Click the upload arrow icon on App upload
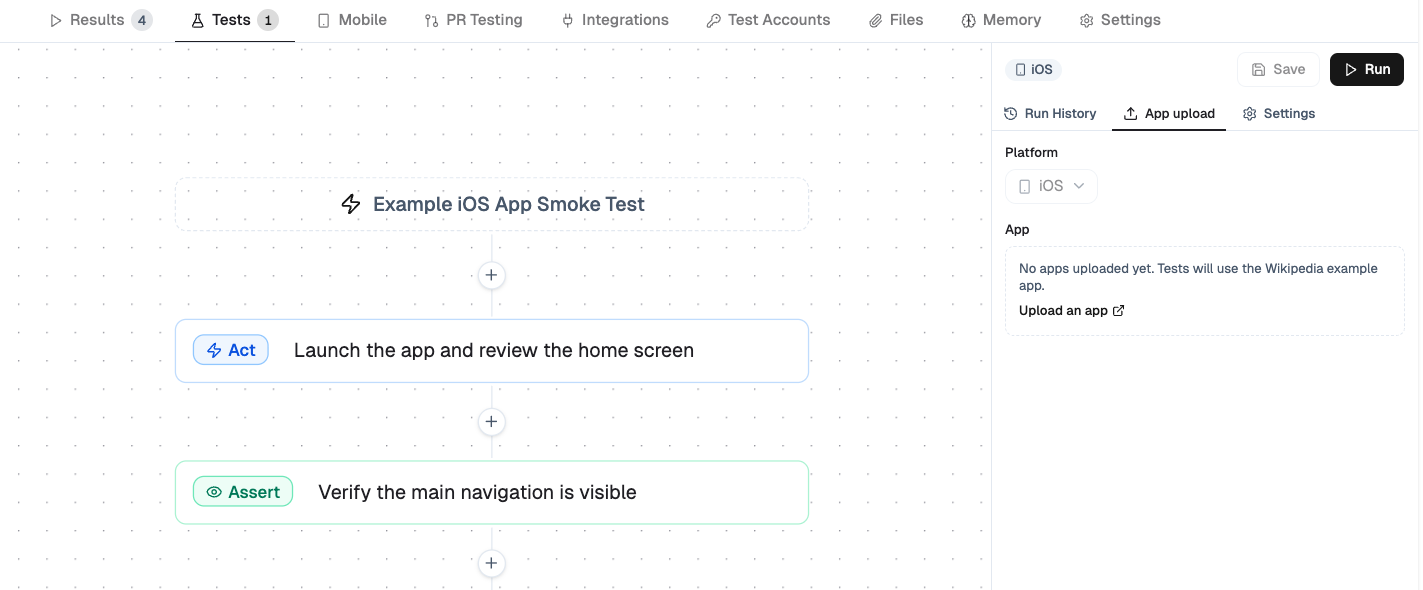This screenshot has height=590, width=1423. pyautogui.click(x=1131, y=113)
